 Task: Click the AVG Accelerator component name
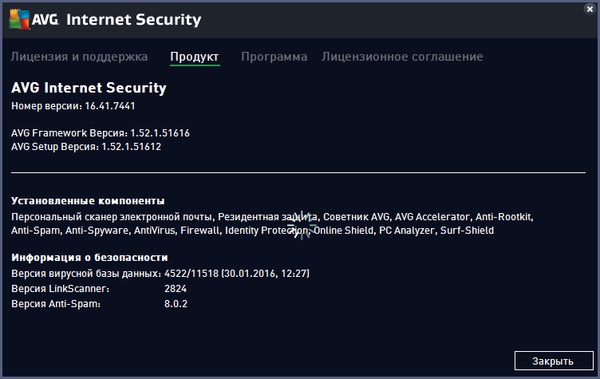coord(432,217)
